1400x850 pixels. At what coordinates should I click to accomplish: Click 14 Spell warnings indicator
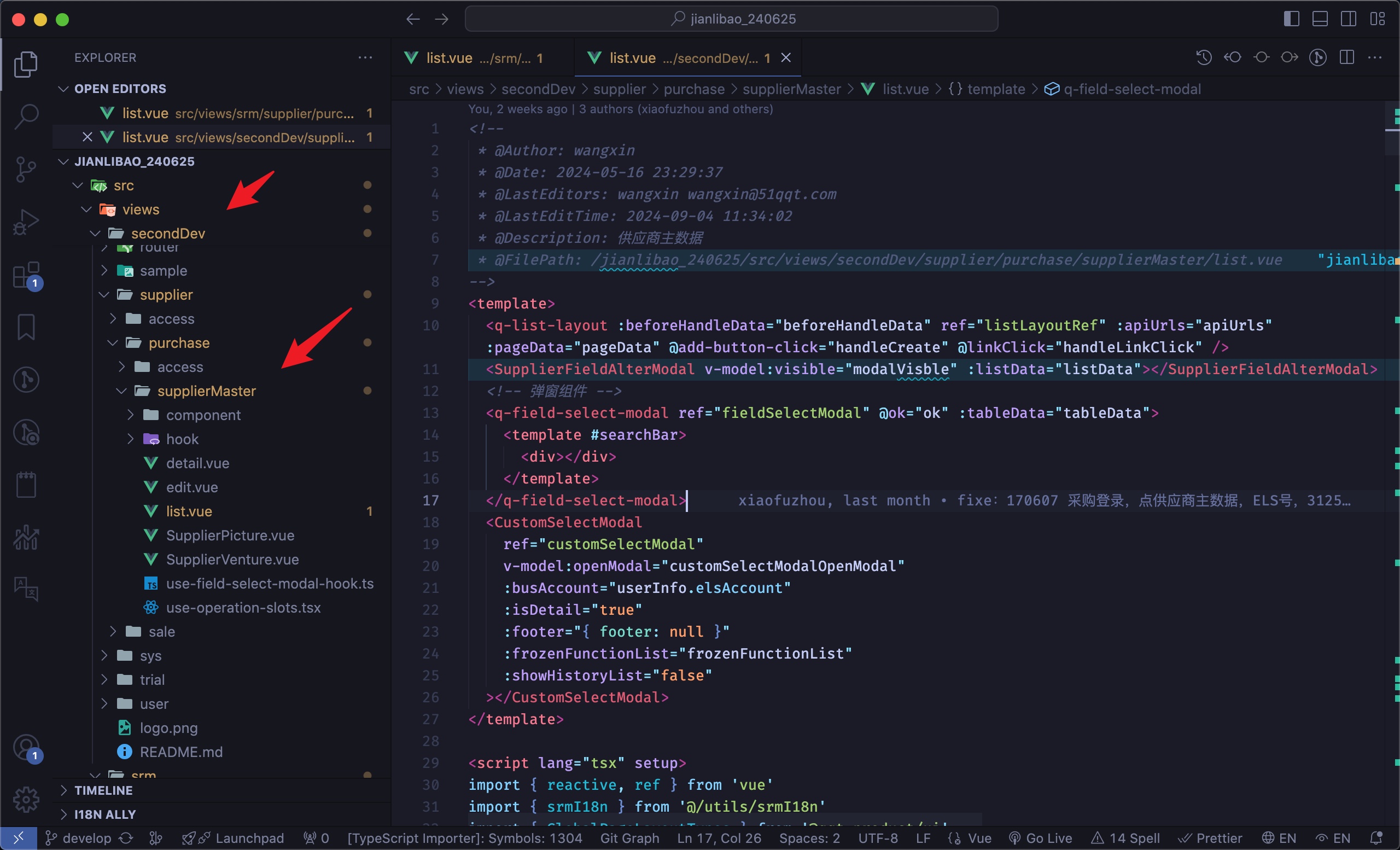click(1125, 838)
